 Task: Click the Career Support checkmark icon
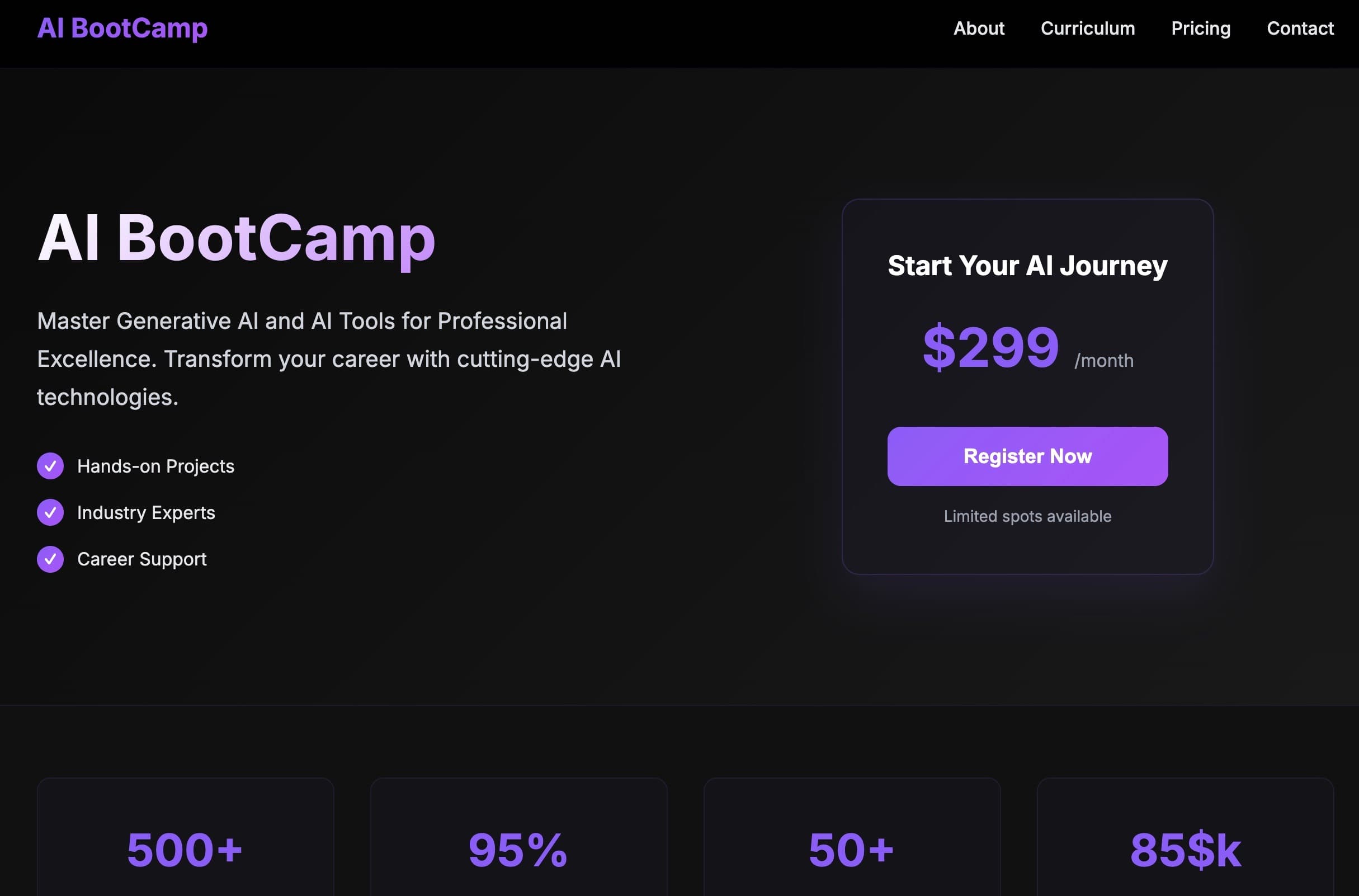pos(51,559)
